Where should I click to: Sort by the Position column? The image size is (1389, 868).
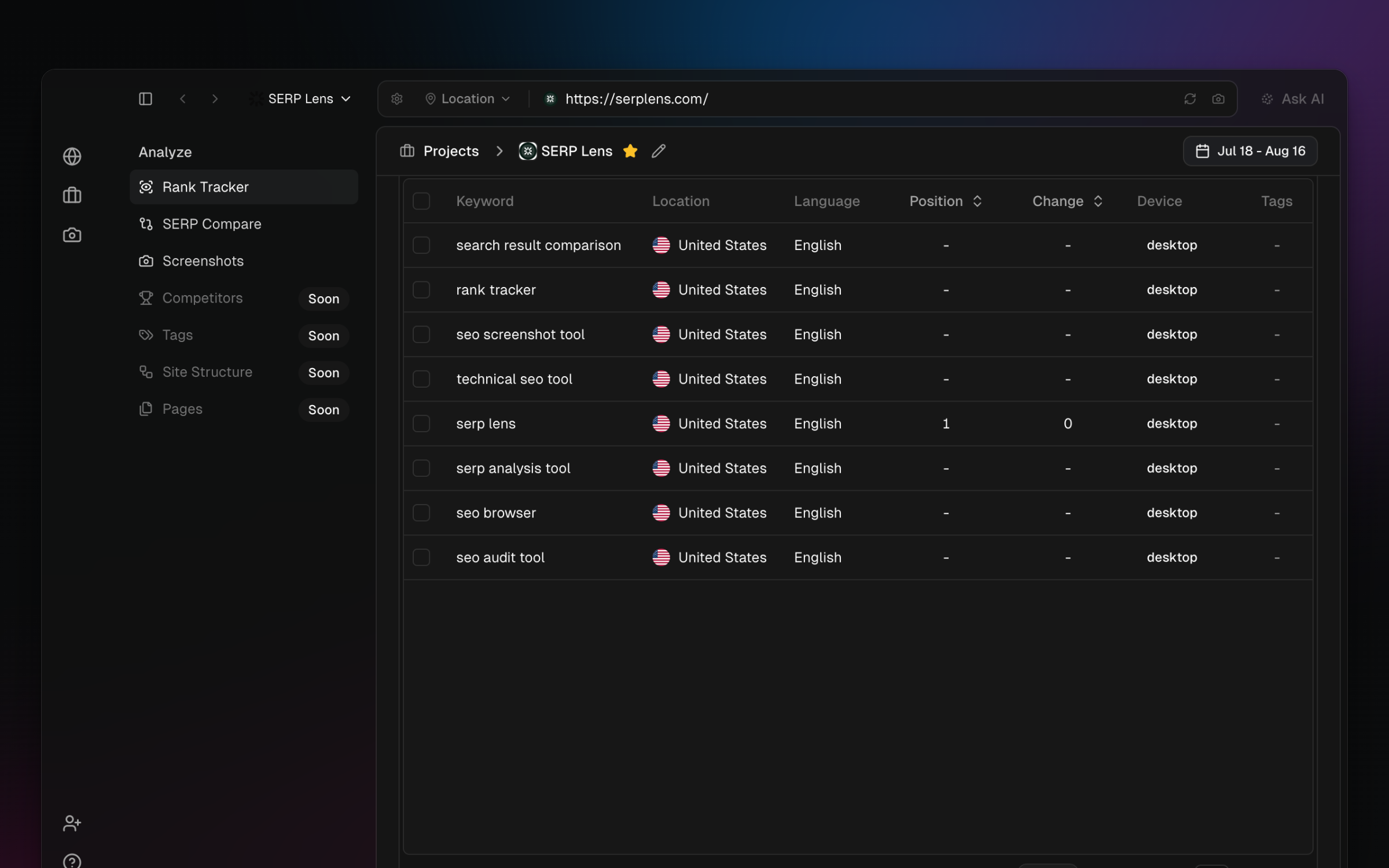tap(946, 201)
